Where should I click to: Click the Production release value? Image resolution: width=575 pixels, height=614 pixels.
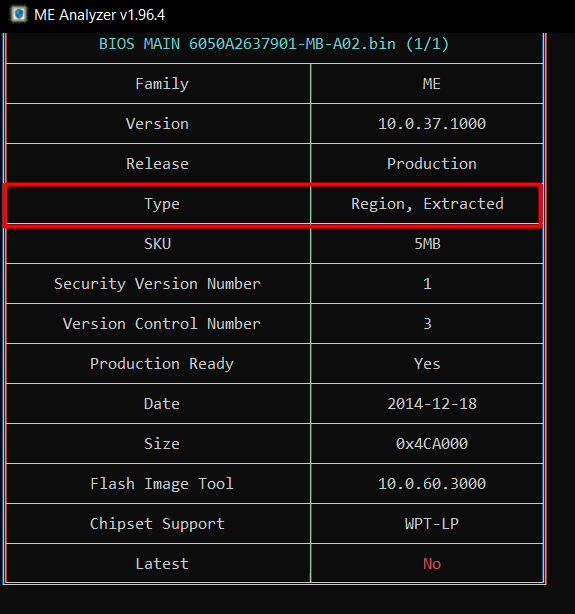[432, 164]
